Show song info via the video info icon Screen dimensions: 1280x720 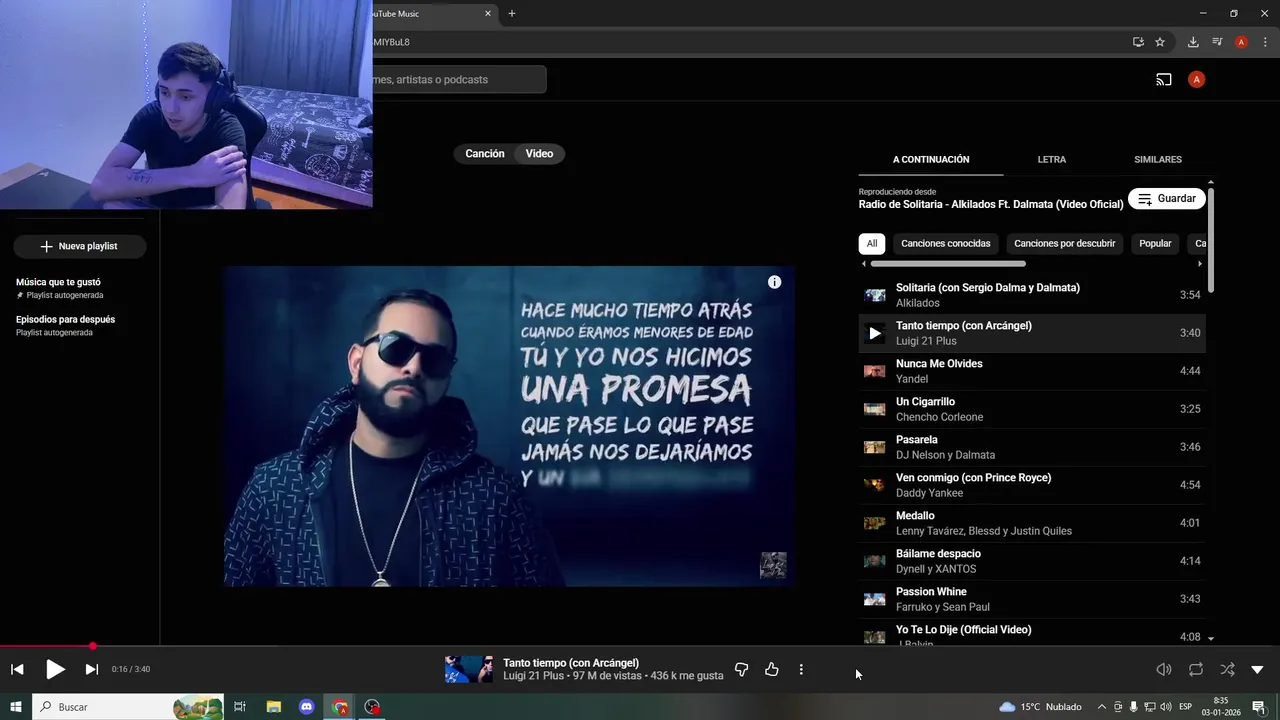774,282
